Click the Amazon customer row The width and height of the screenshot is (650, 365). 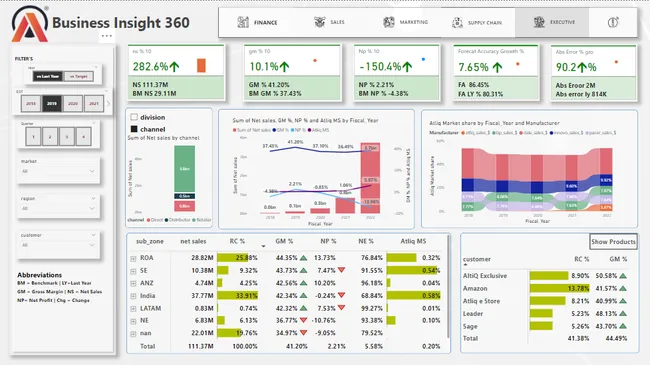coord(545,288)
